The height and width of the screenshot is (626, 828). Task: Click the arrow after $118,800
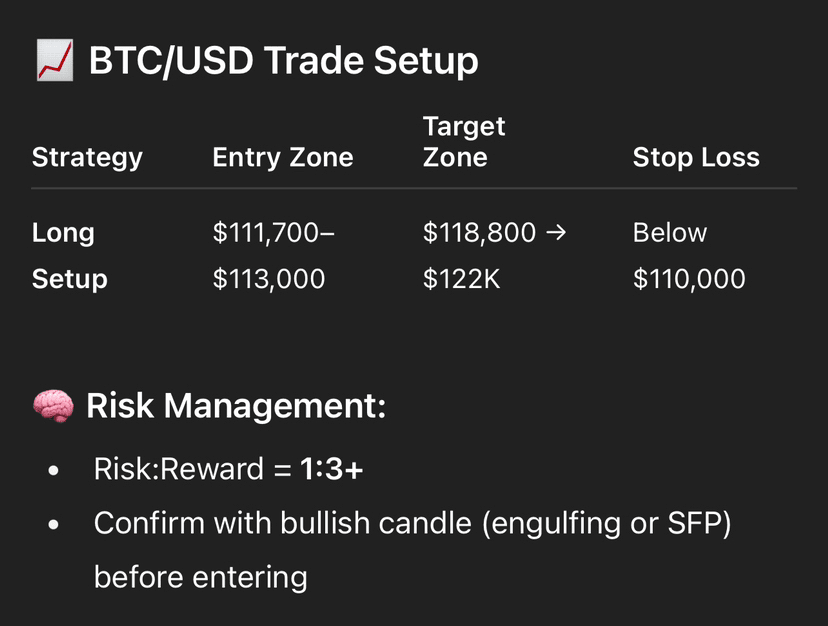point(556,232)
